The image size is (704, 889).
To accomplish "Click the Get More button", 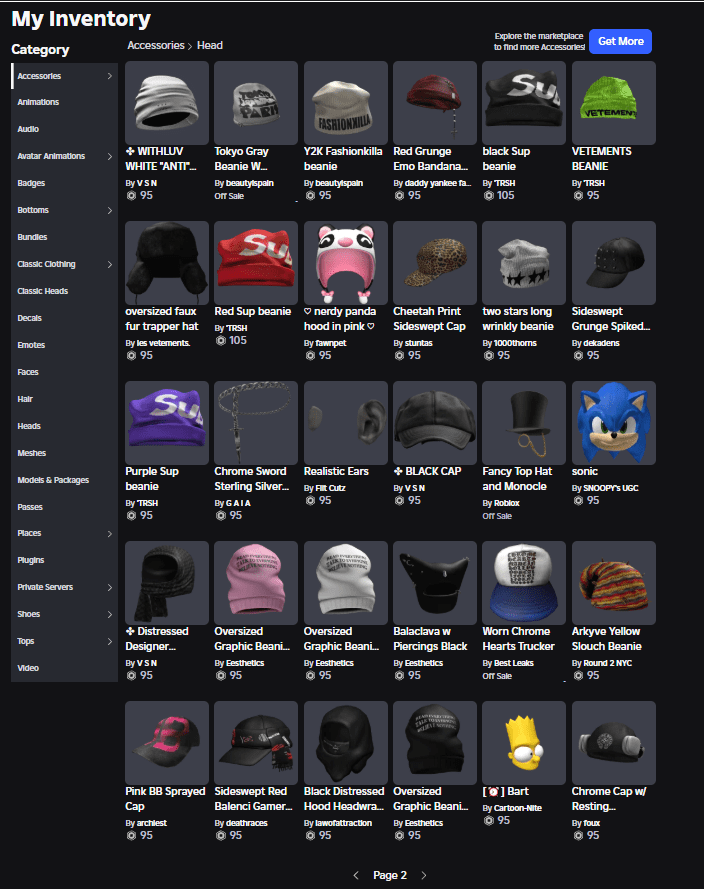I will 619,41.
